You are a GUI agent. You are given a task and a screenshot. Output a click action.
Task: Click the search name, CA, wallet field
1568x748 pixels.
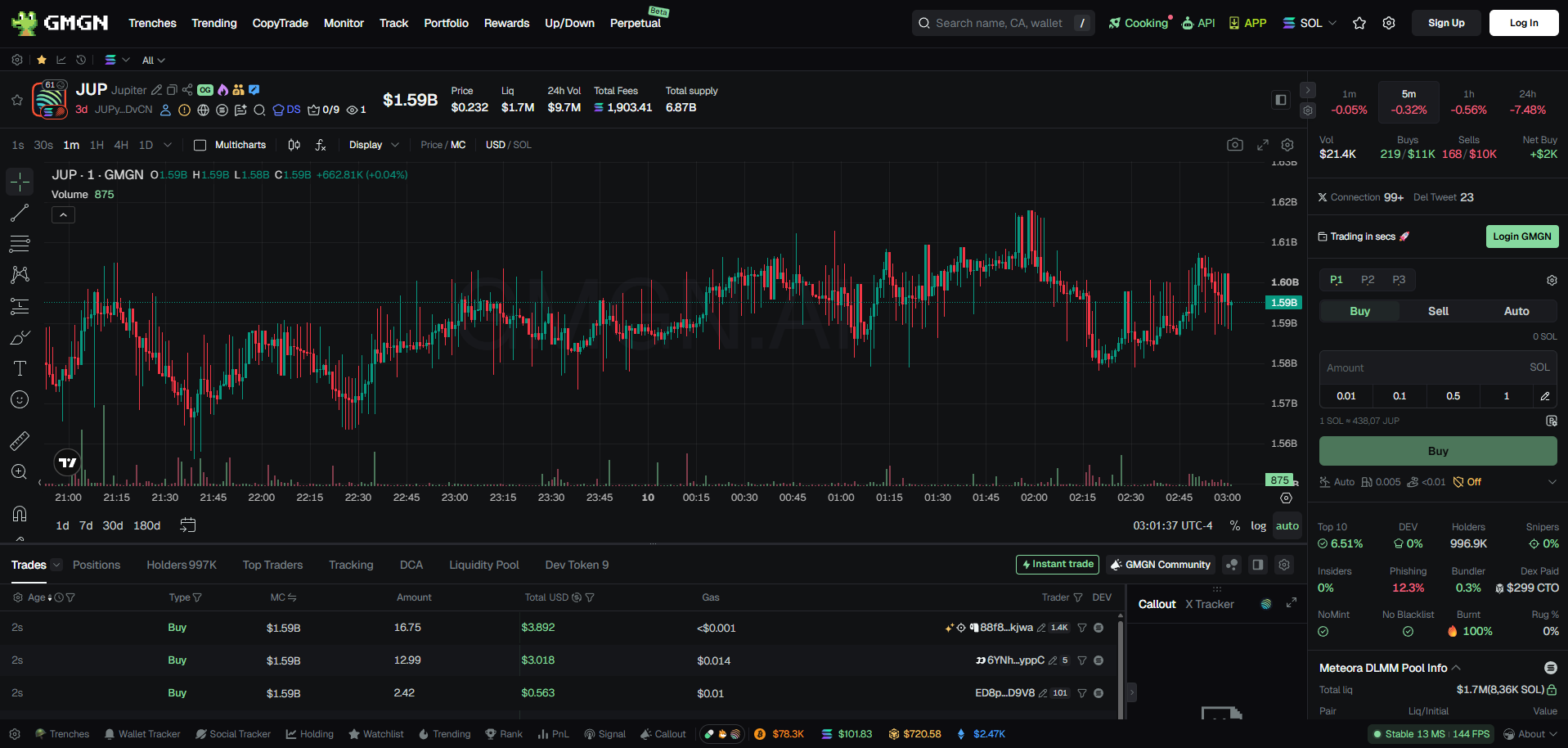pyautogui.click(x=1003, y=23)
